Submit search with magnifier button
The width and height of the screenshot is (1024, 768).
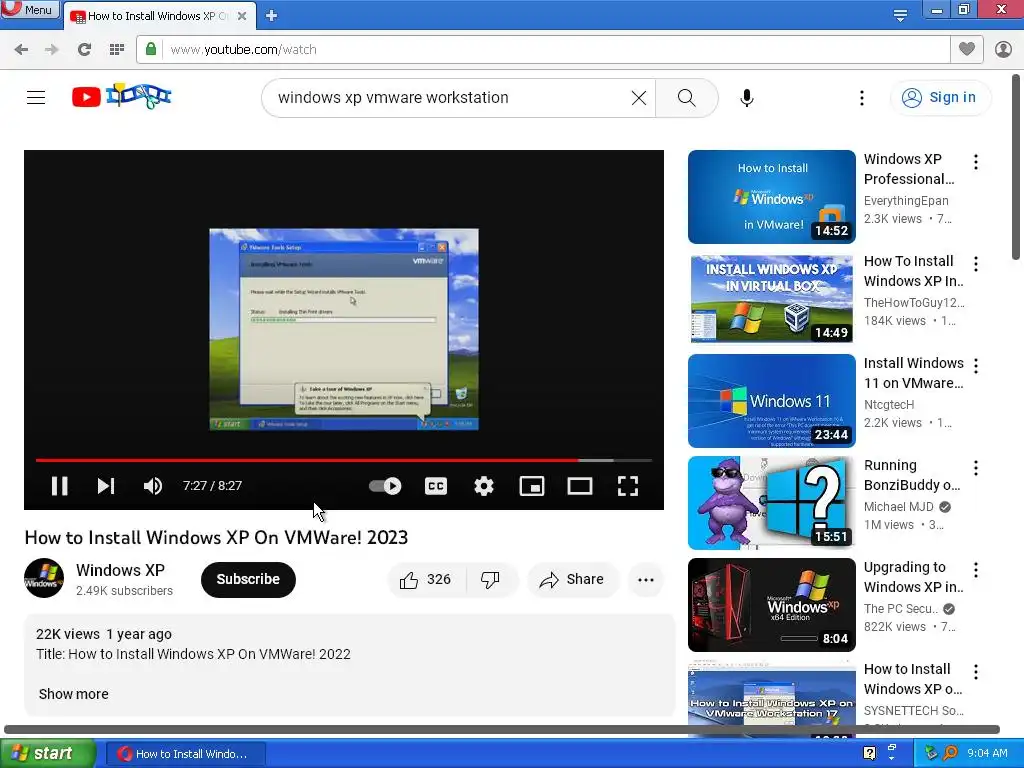(x=686, y=97)
